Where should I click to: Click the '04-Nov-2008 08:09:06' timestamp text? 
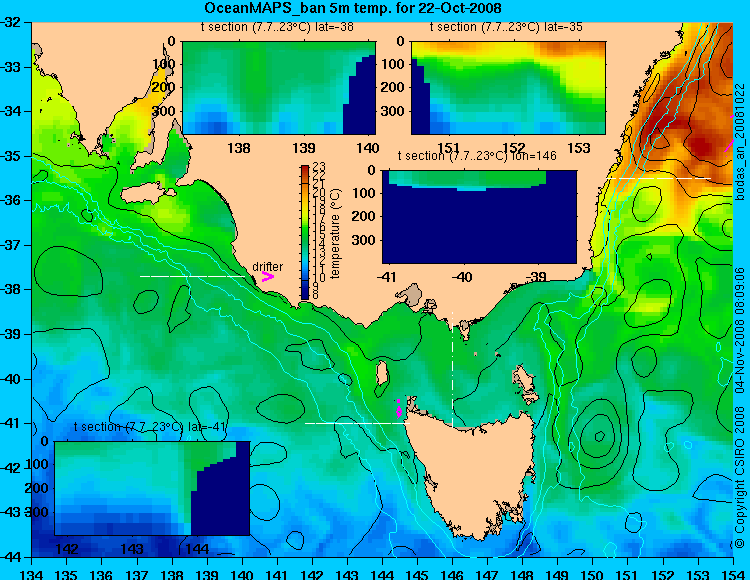point(740,330)
